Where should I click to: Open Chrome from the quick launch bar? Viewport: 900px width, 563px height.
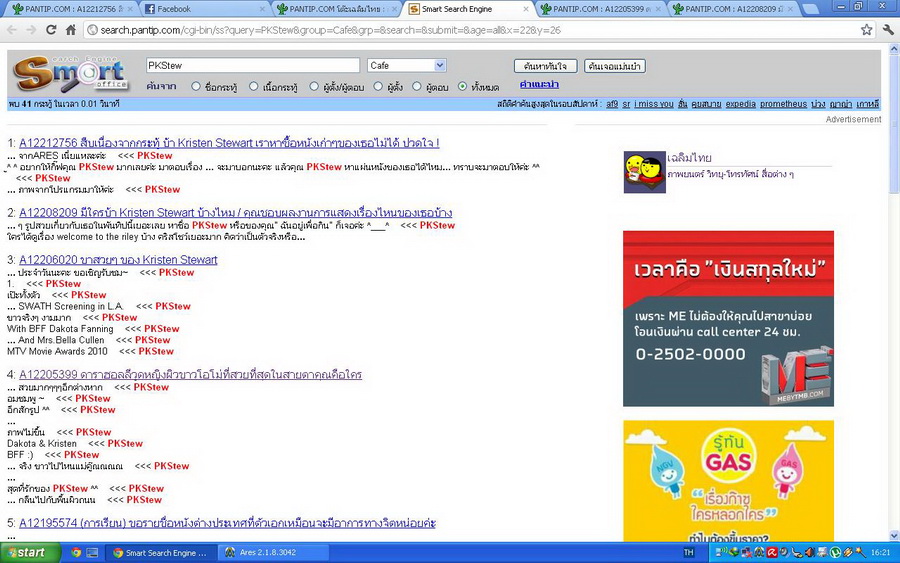click(x=76, y=553)
